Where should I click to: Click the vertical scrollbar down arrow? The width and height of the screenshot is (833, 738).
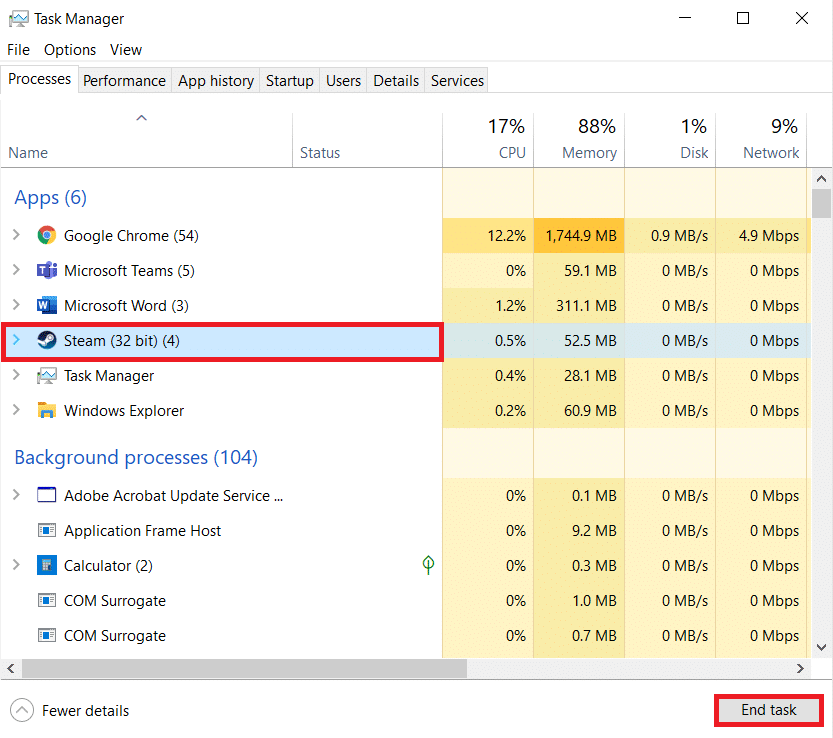[822, 649]
